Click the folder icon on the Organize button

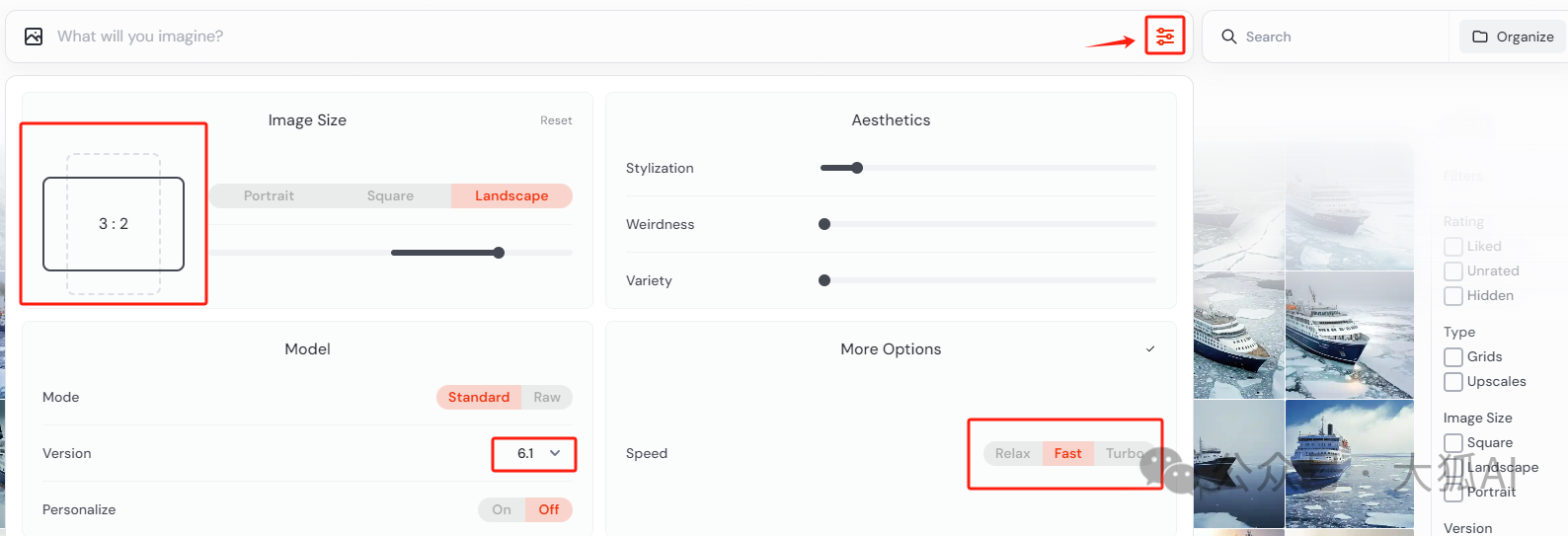tap(1480, 37)
